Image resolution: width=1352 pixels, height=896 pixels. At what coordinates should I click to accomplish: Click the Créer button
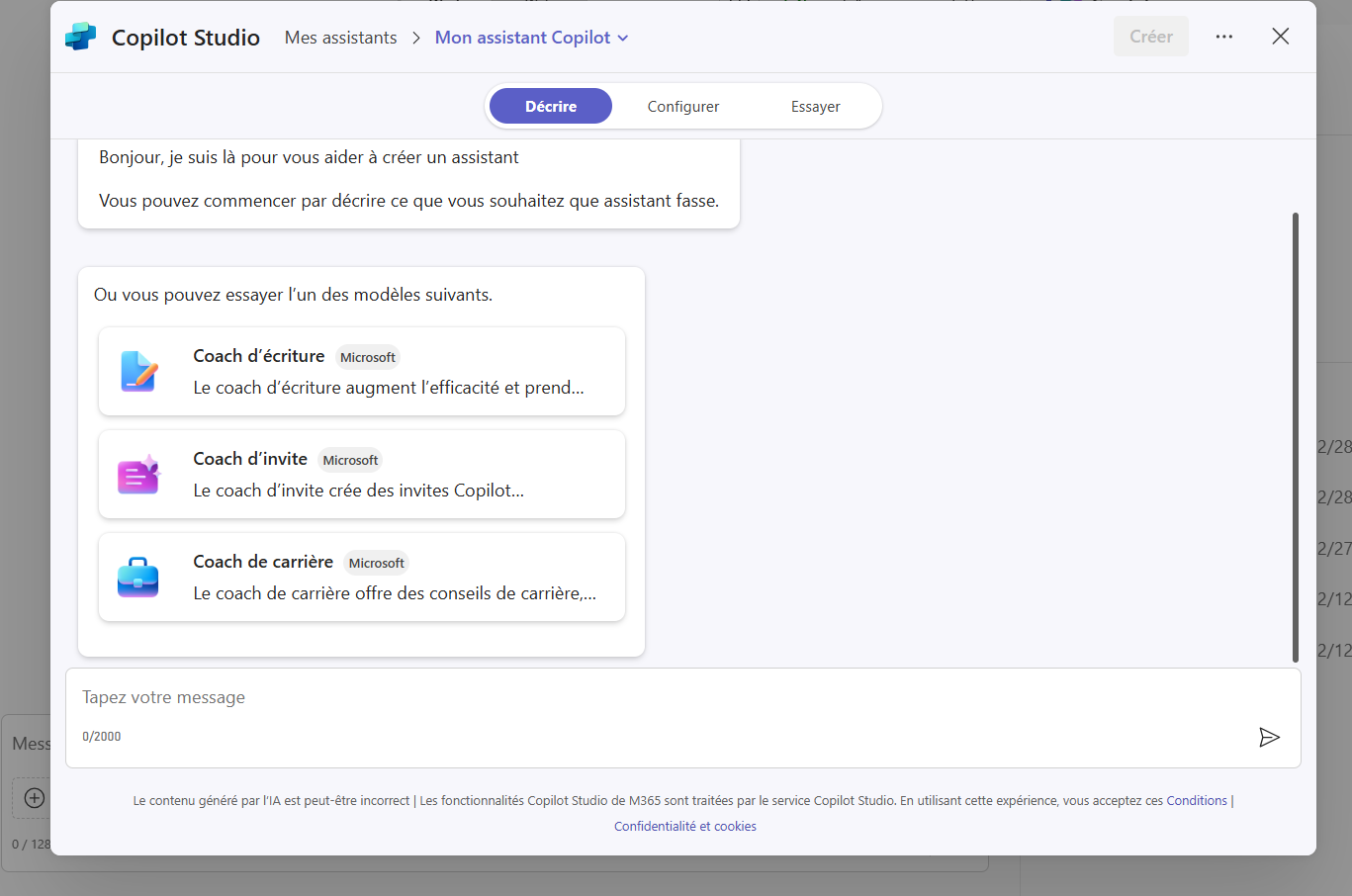(1151, 37)
